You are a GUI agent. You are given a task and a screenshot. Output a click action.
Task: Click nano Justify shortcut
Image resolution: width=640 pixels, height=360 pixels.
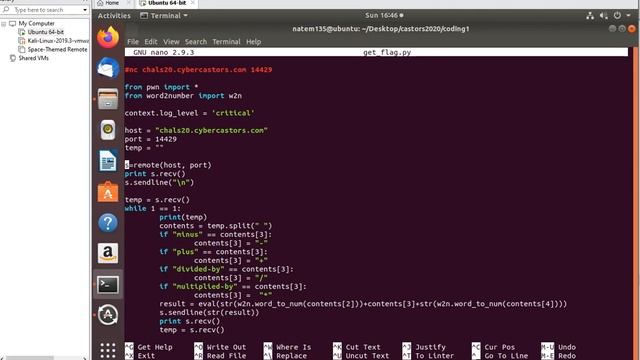424,347
